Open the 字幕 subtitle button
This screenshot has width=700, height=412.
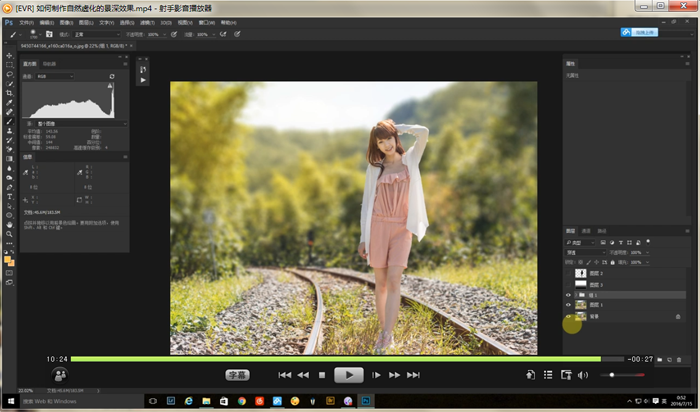236,374
